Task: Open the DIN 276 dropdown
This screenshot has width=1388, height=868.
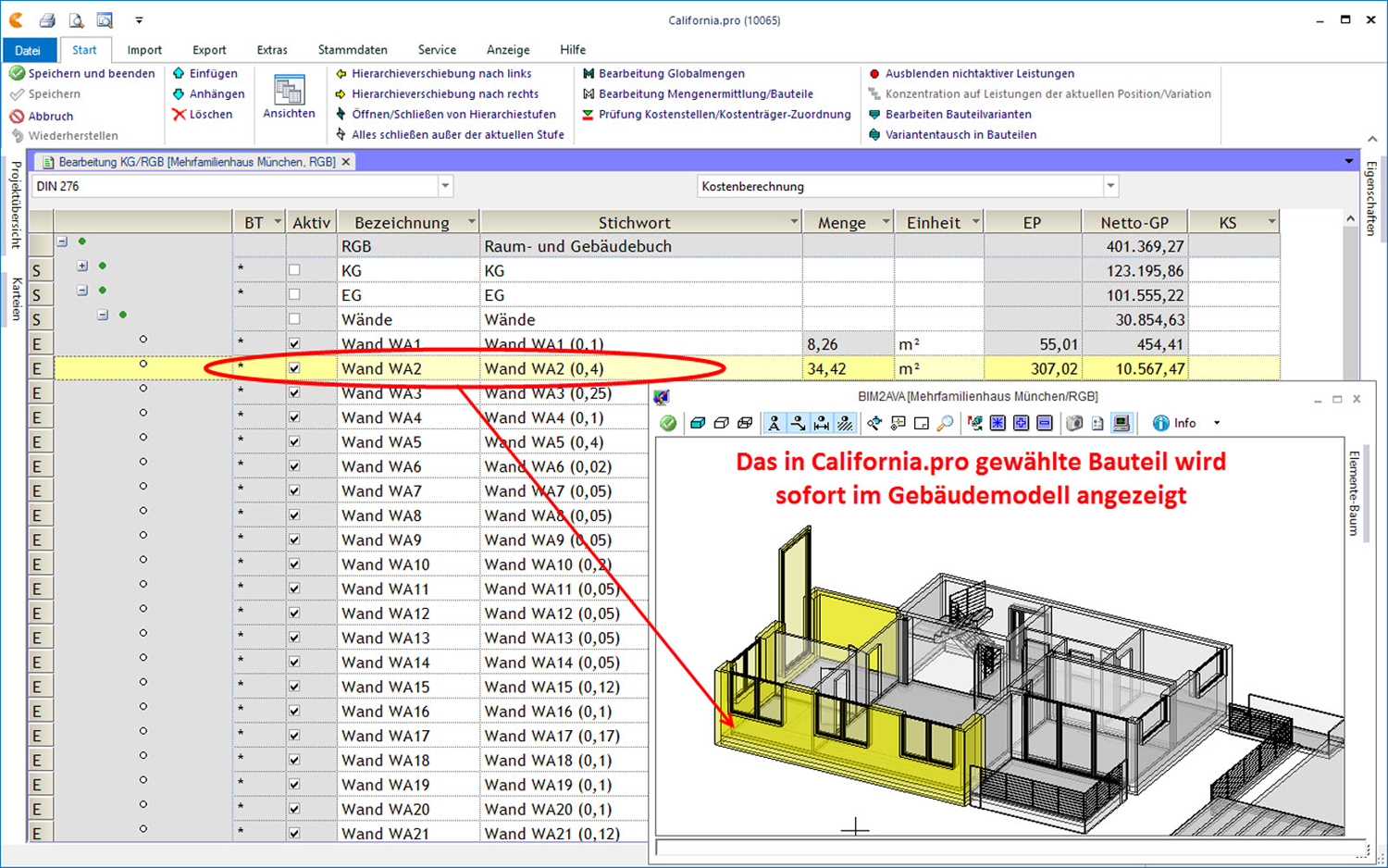Action: tap(445, 186)
